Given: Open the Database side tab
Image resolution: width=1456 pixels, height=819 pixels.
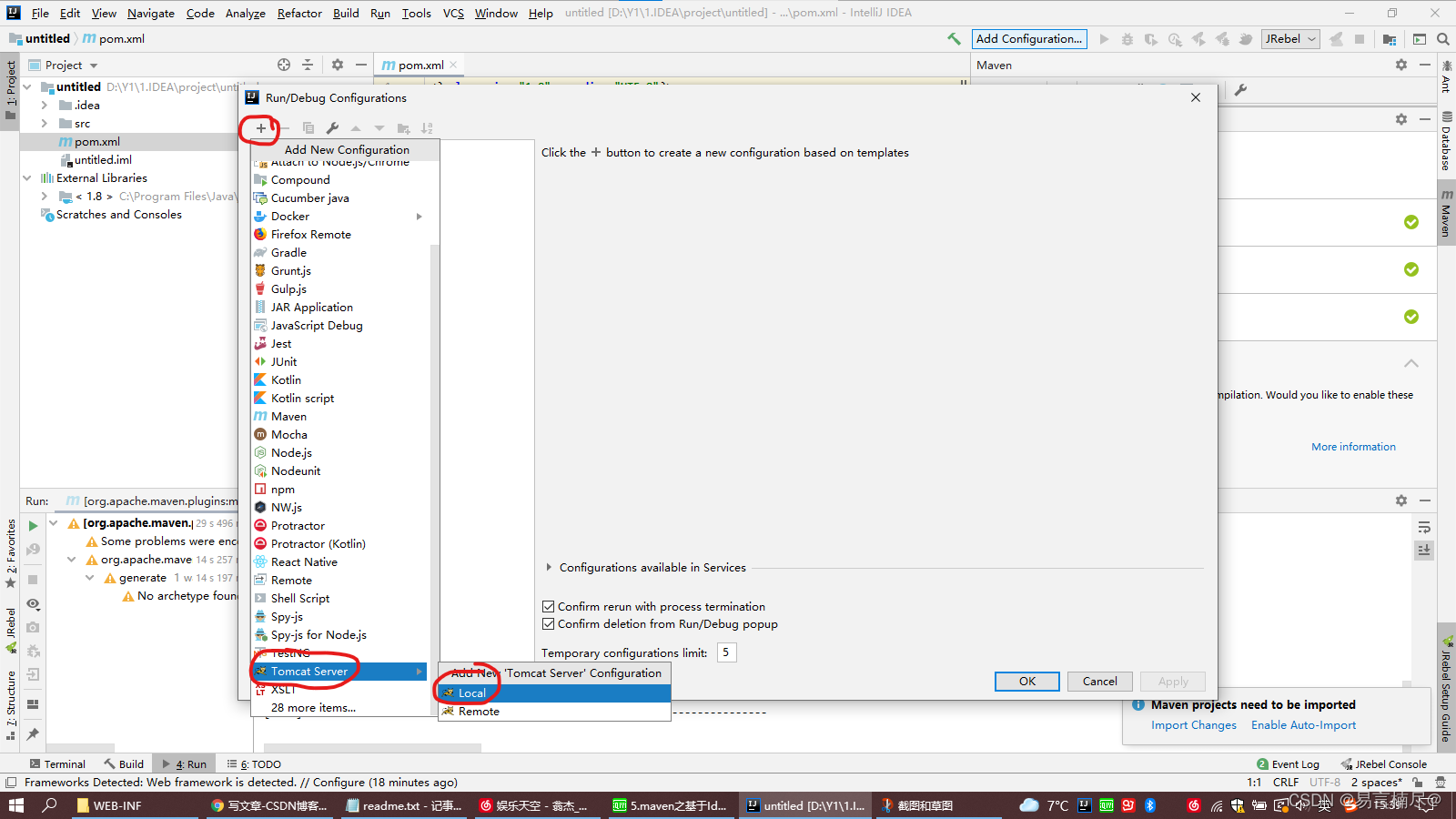Looking at the screenshot, I should (x=1445, y=141).
